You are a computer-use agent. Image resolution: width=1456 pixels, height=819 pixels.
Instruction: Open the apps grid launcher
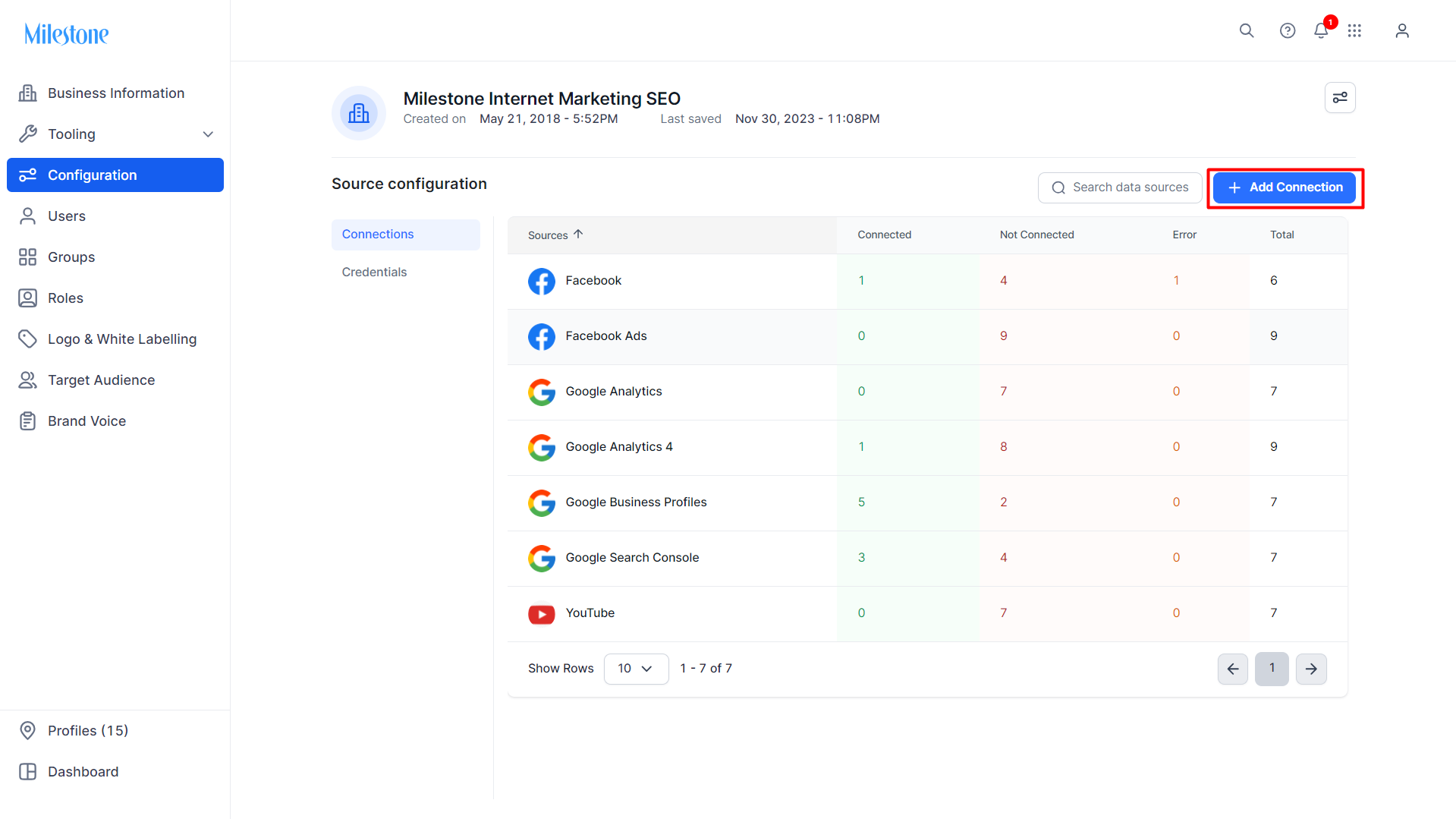1354,30
